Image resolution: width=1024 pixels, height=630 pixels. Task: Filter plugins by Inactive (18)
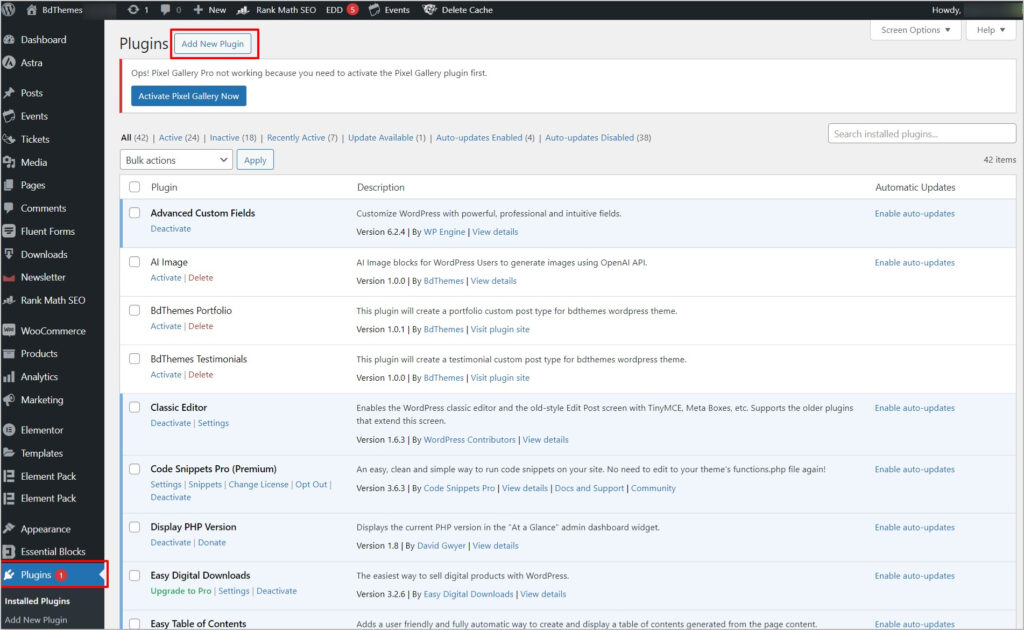click(233, 138)
